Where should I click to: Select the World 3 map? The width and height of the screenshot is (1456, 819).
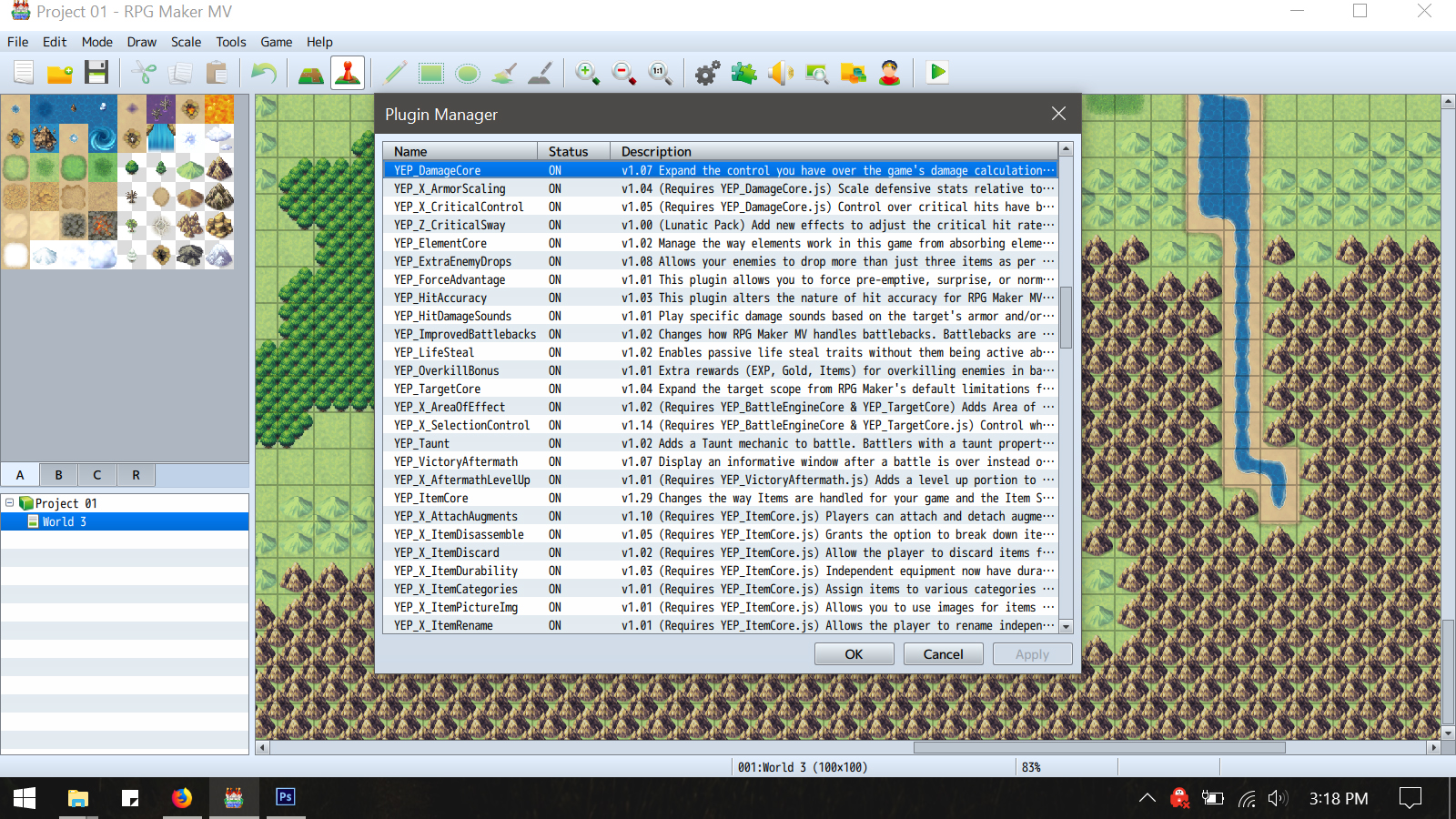click(x=125, y=521)
